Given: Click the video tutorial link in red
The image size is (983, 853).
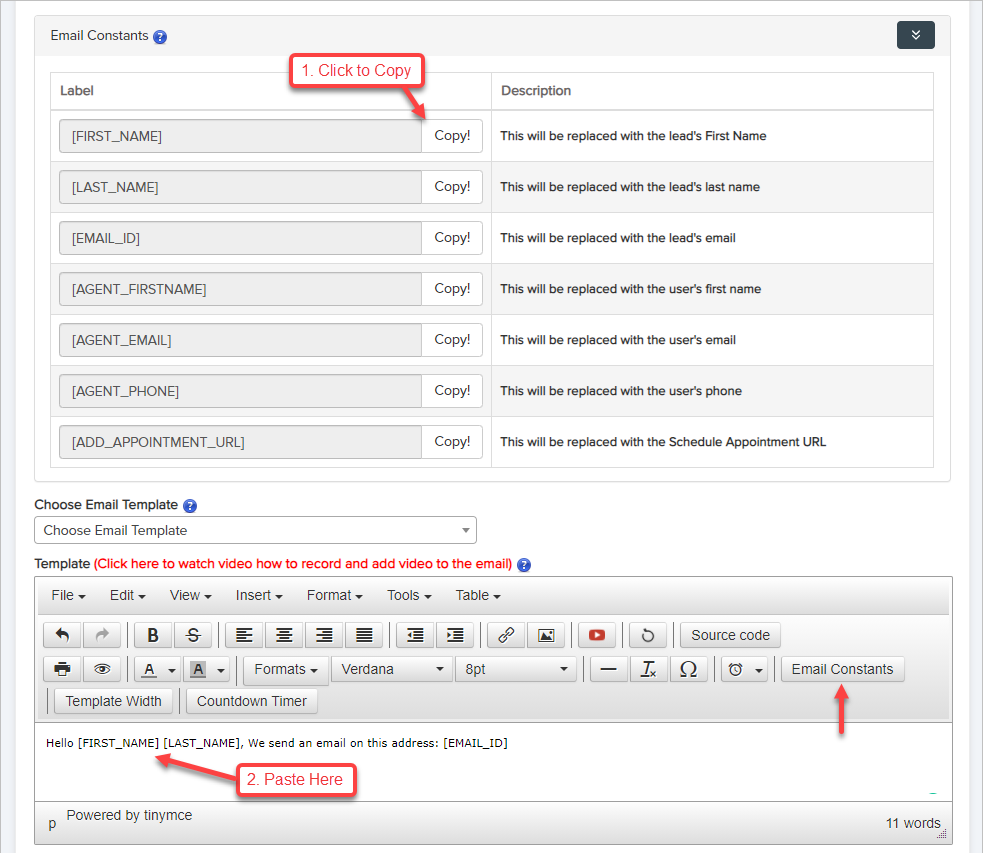Looking at the screenshot, I should pos(303,564).
